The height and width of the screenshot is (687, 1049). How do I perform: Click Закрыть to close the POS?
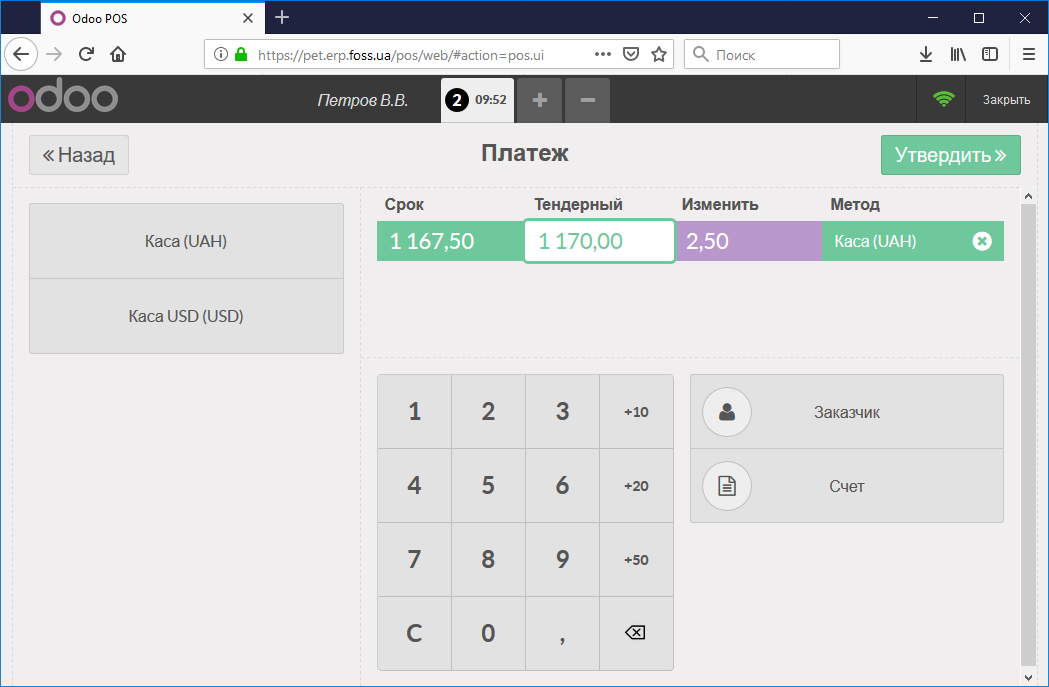pos(1006,100)
